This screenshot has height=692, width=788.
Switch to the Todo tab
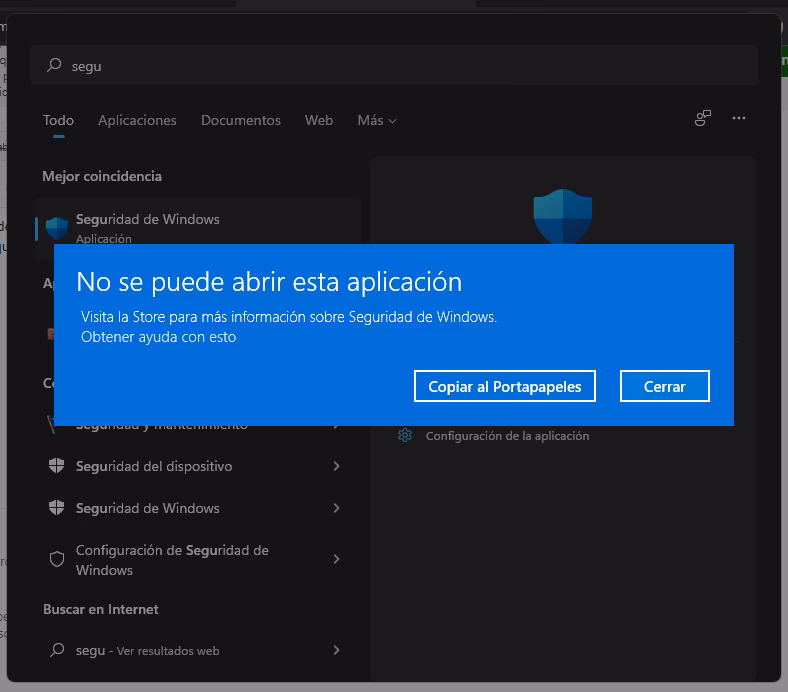tap(58, 121)
